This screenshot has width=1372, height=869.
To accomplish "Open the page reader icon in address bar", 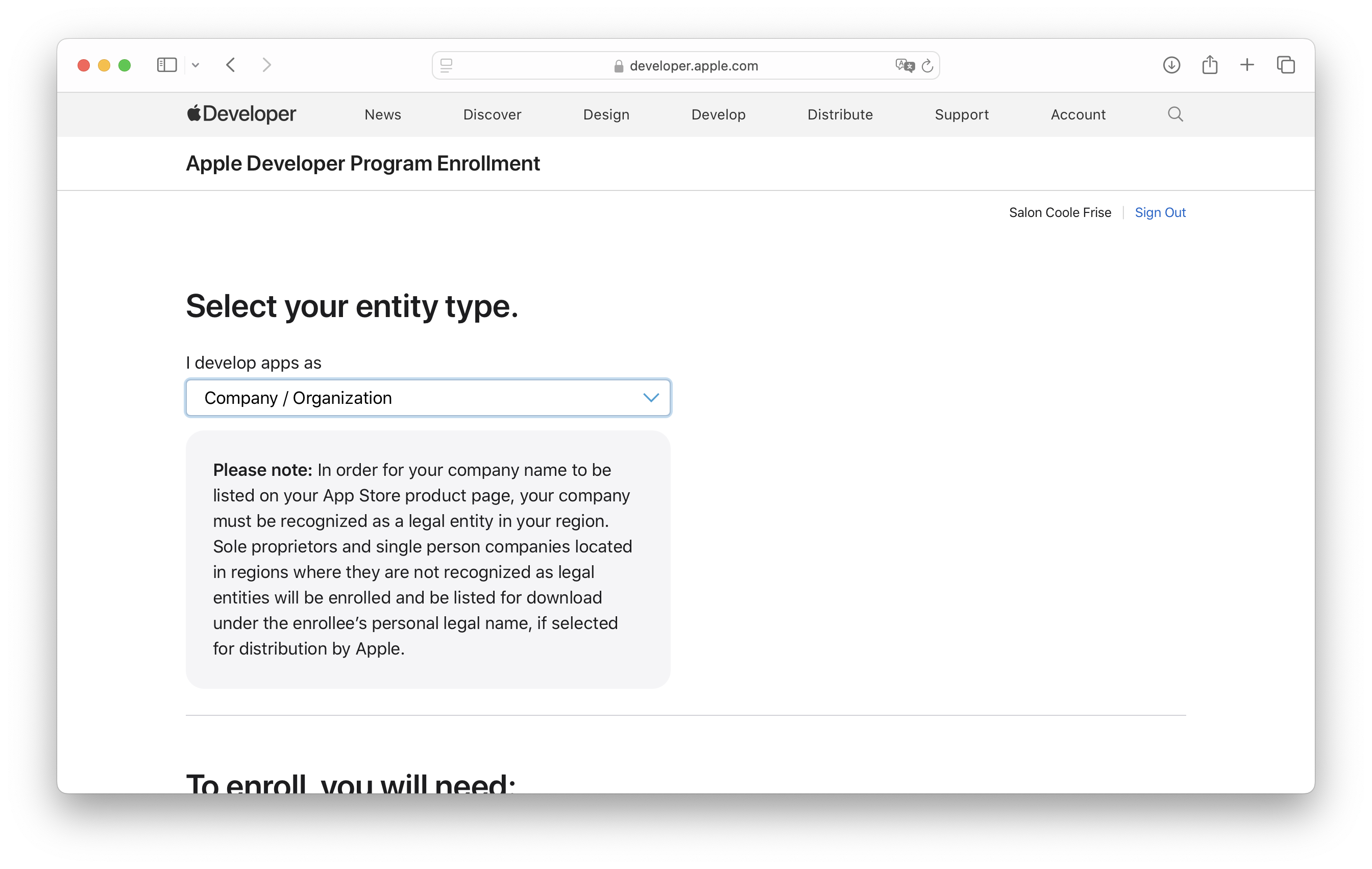I will (x=446, y=65).
